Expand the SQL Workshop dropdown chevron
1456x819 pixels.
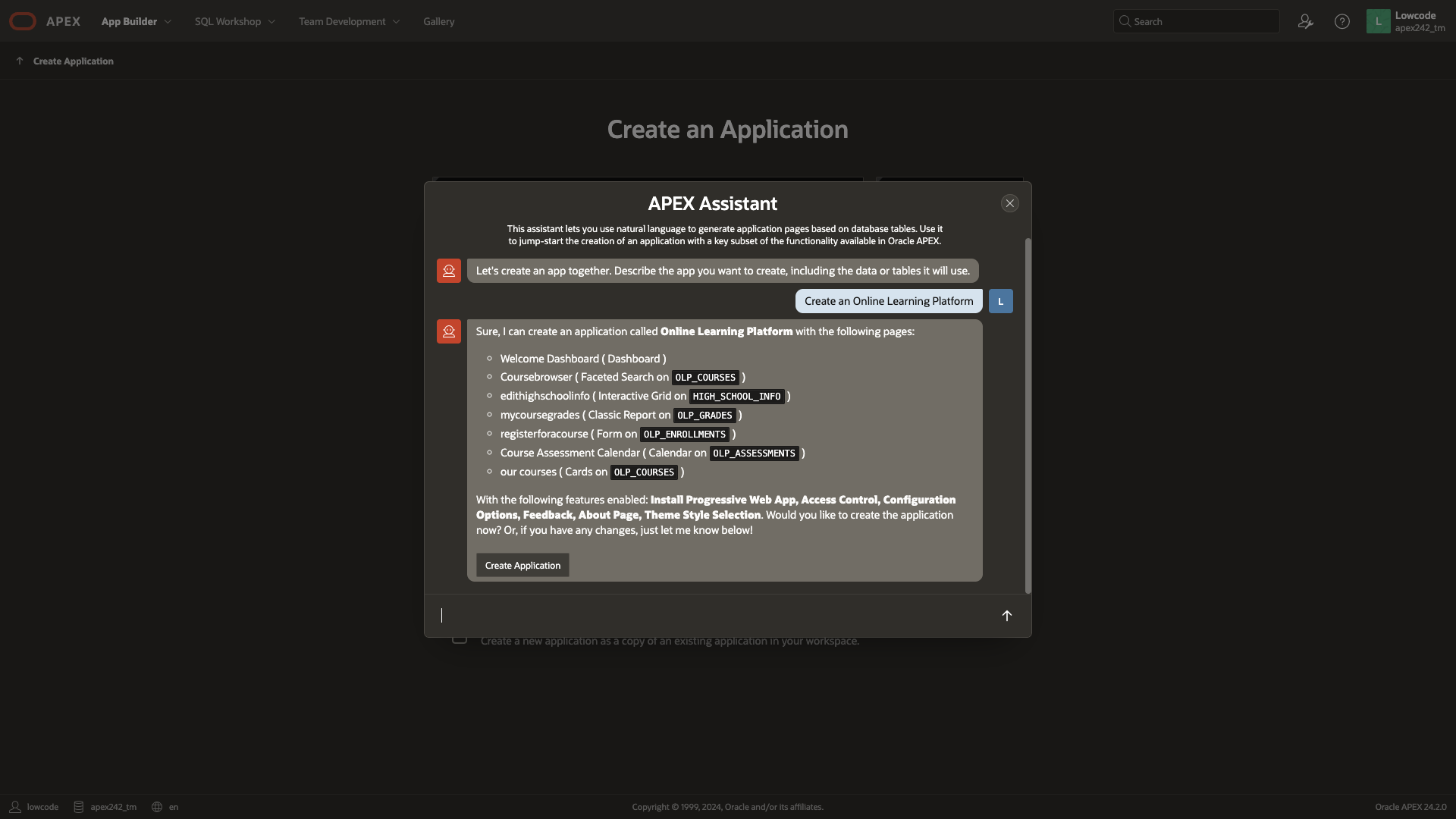tap(271, 21)
